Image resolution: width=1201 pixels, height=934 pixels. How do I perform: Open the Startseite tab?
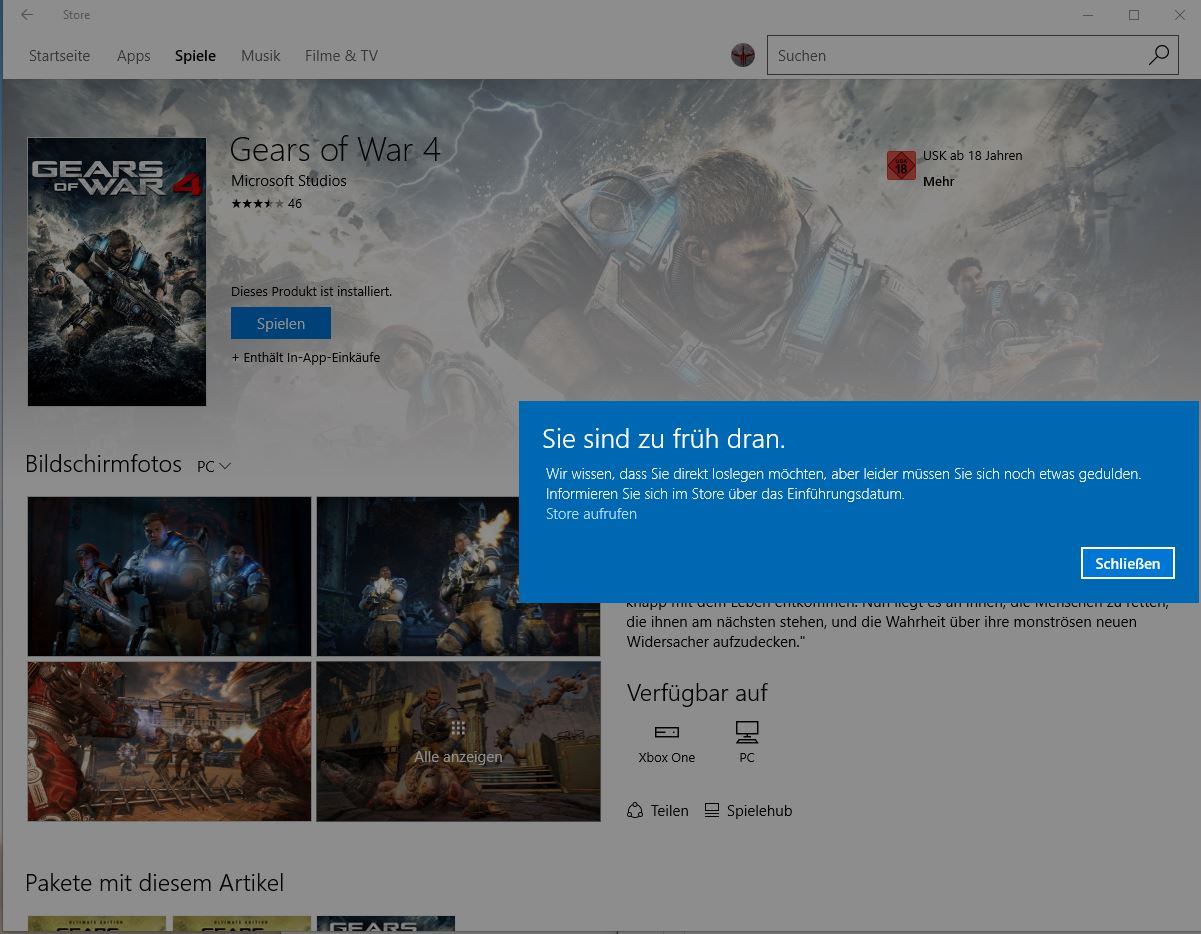[59, 56]
